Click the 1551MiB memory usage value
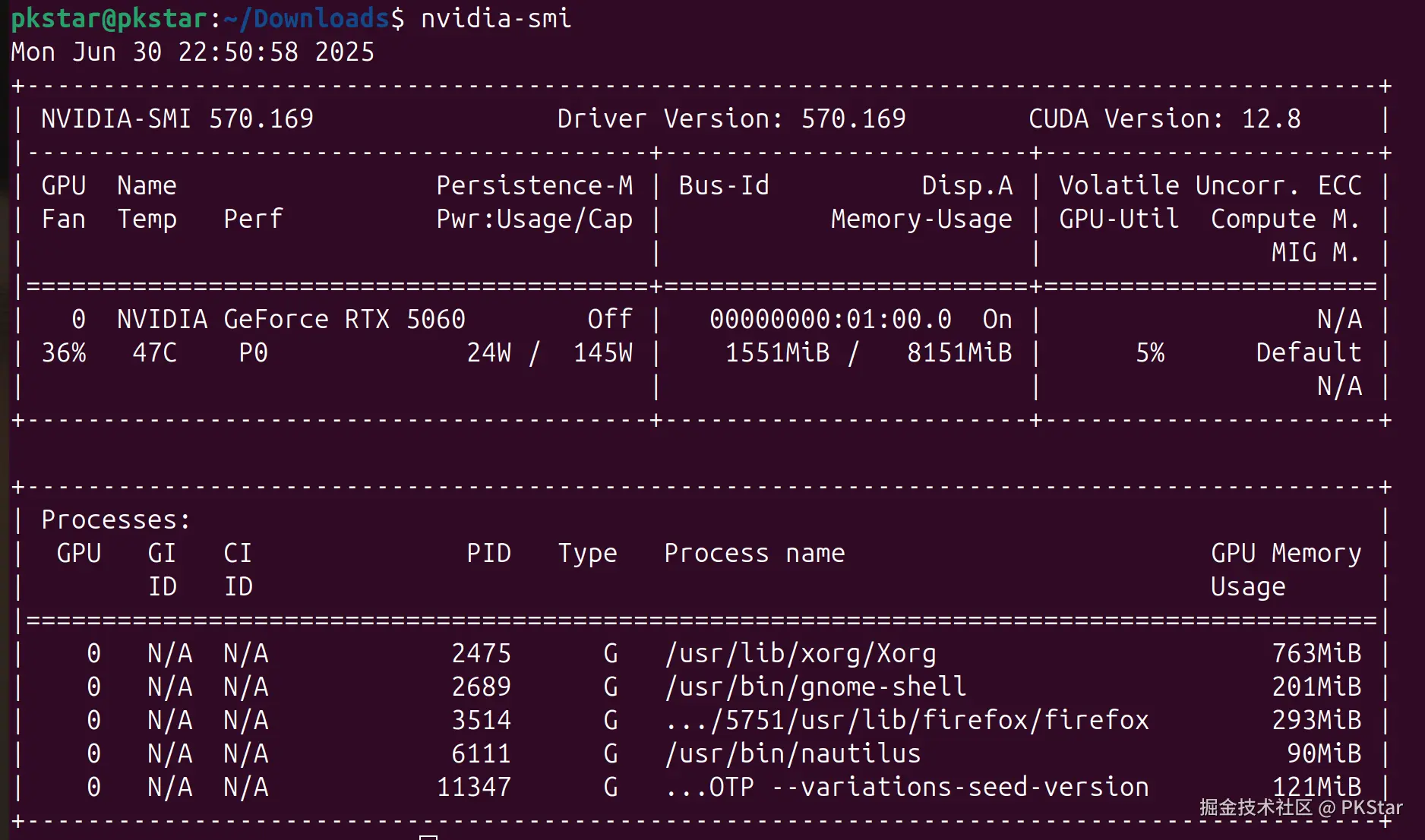Image resolution: width=1425 pixels, height=840 pixels. 777,352
